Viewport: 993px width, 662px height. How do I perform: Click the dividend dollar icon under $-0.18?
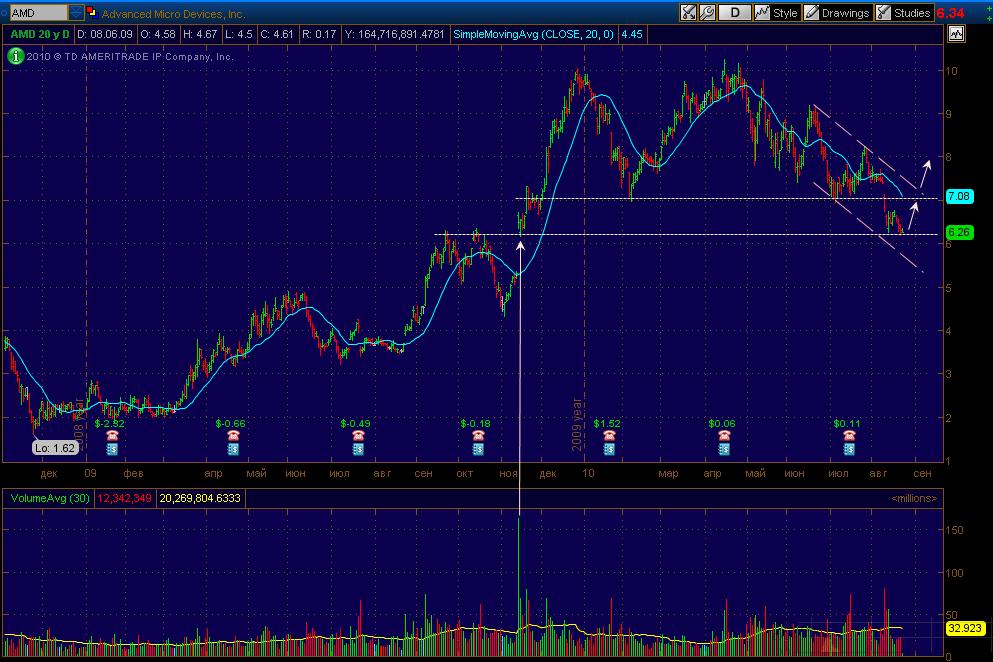click(x=478, y=449)
